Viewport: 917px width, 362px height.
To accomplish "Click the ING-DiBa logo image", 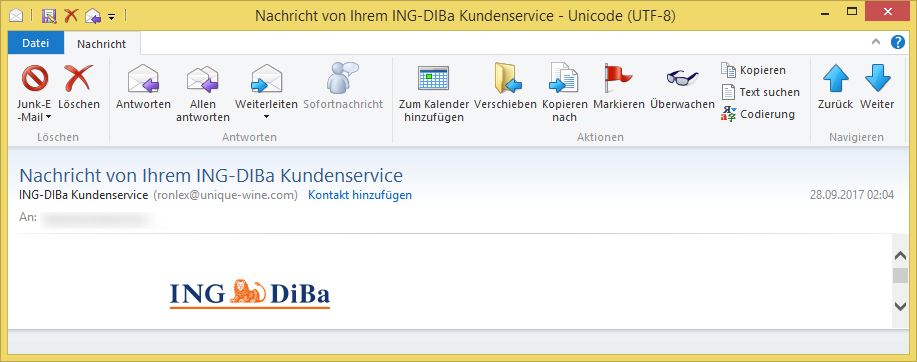I will (250, 294).
